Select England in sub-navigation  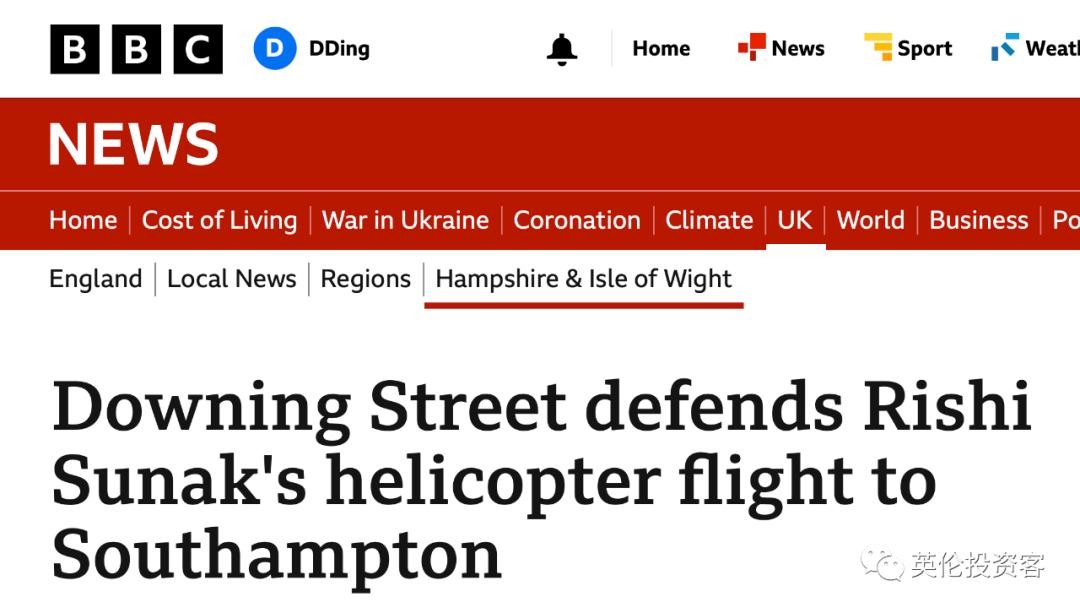pyautogui.click(x=96, y=279)
